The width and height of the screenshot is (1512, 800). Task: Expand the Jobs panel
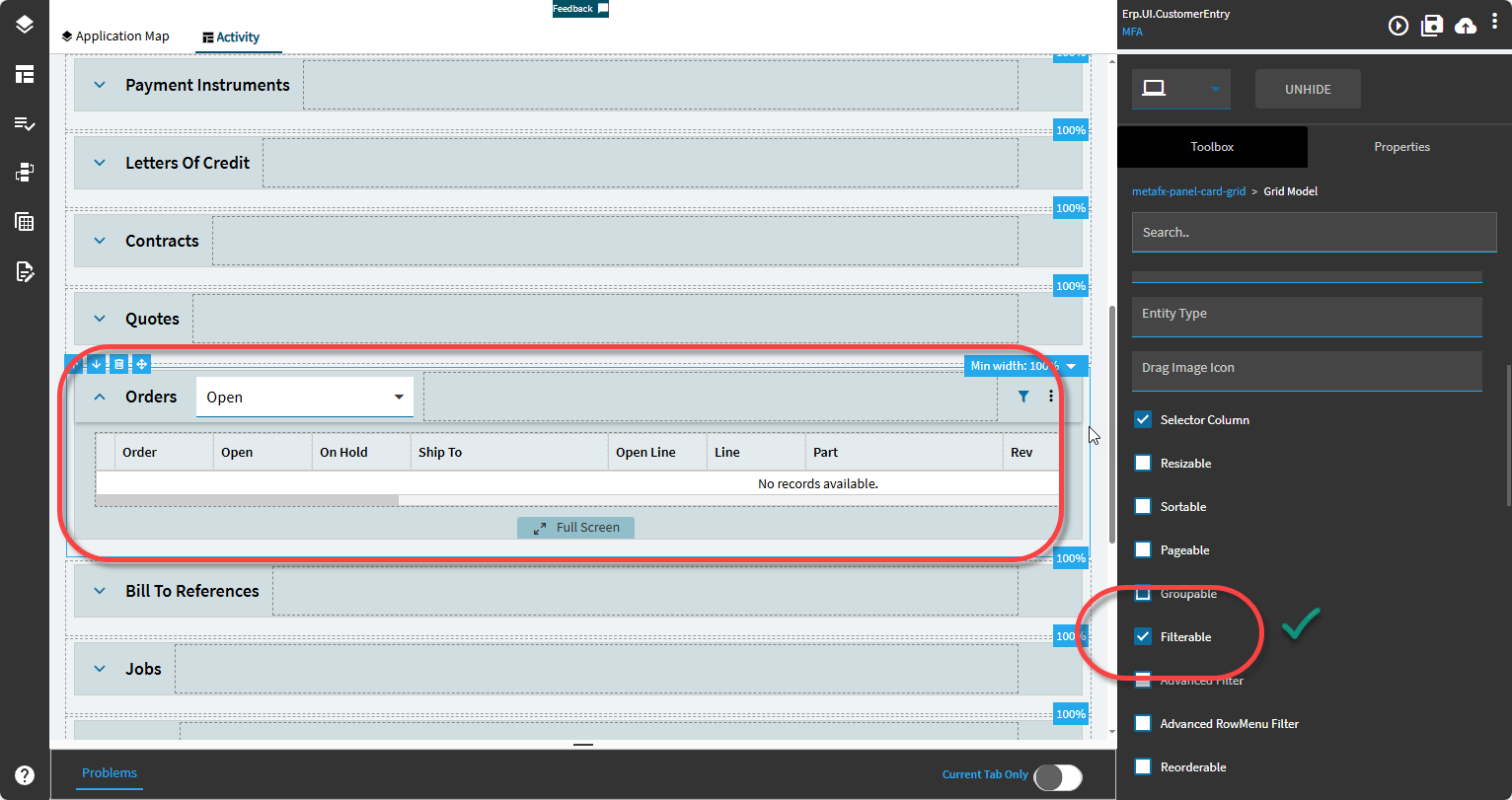99,669
